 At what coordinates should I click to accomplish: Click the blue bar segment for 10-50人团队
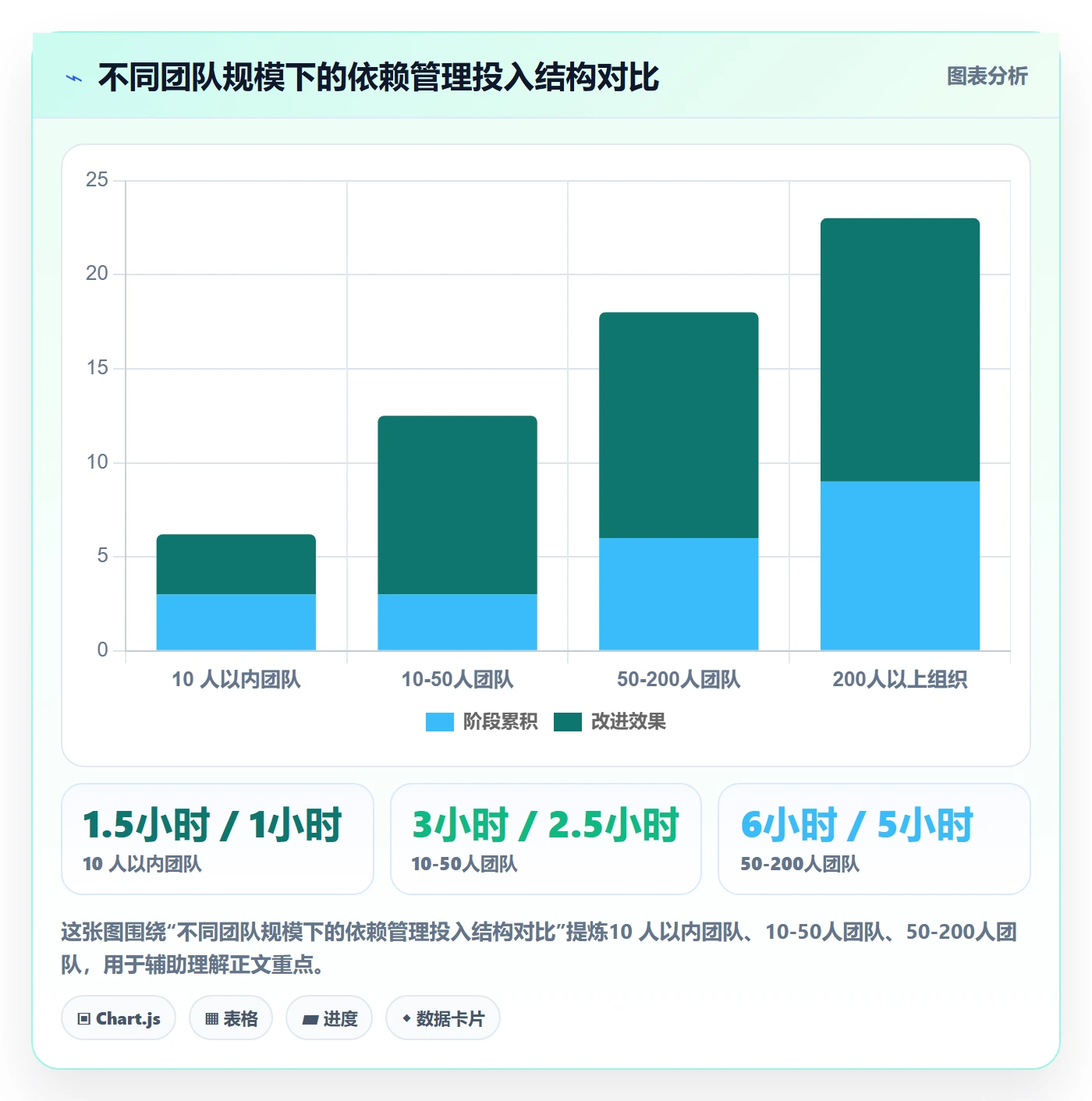pos(458,622)
